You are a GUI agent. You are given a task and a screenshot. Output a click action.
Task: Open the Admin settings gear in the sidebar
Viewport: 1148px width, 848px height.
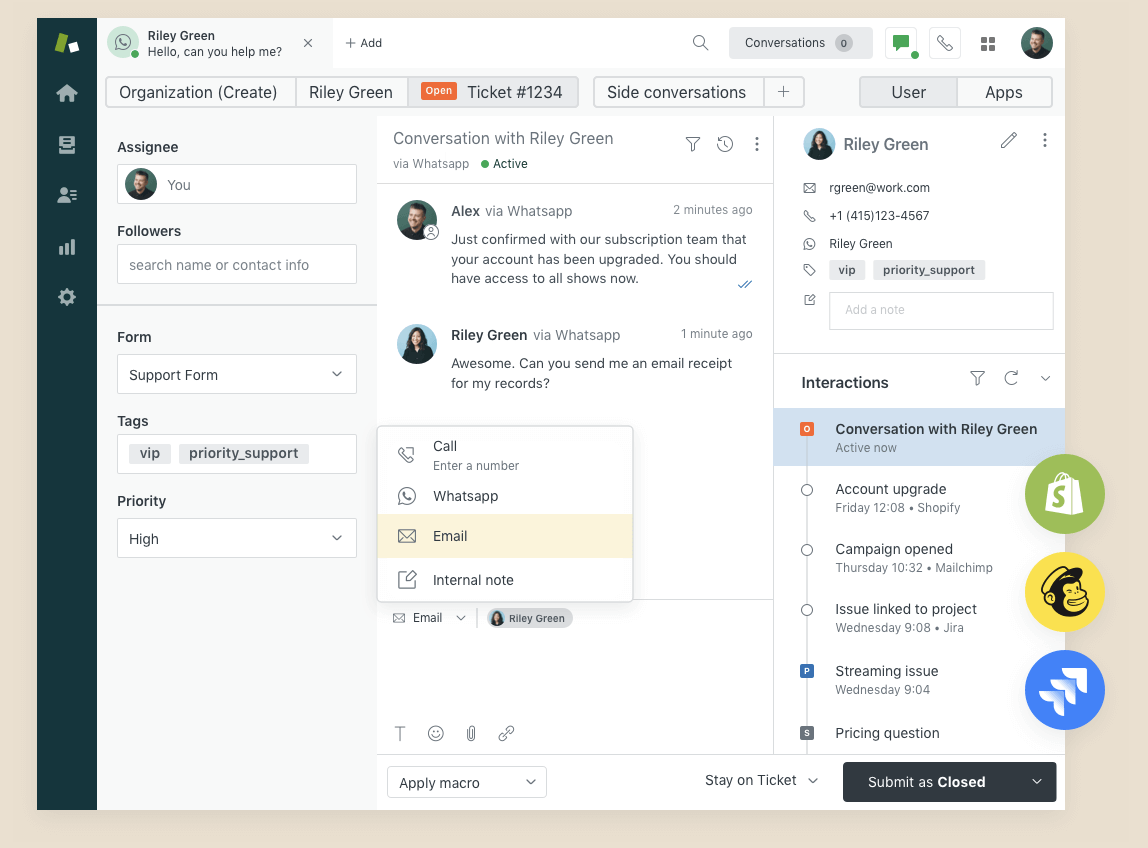[66, 296]
